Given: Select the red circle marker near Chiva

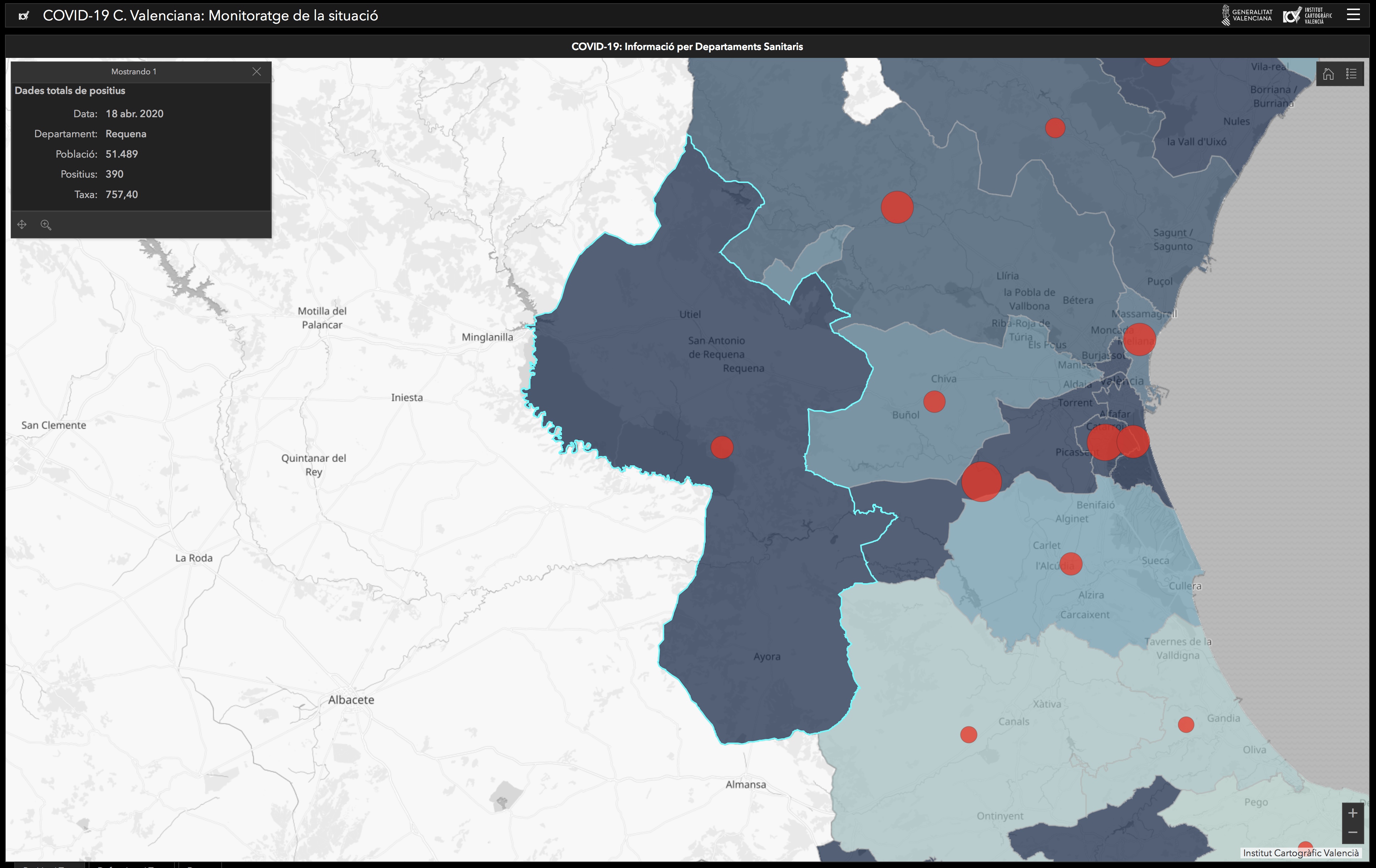Looking at the screenshot, I should tap(934, 401).
